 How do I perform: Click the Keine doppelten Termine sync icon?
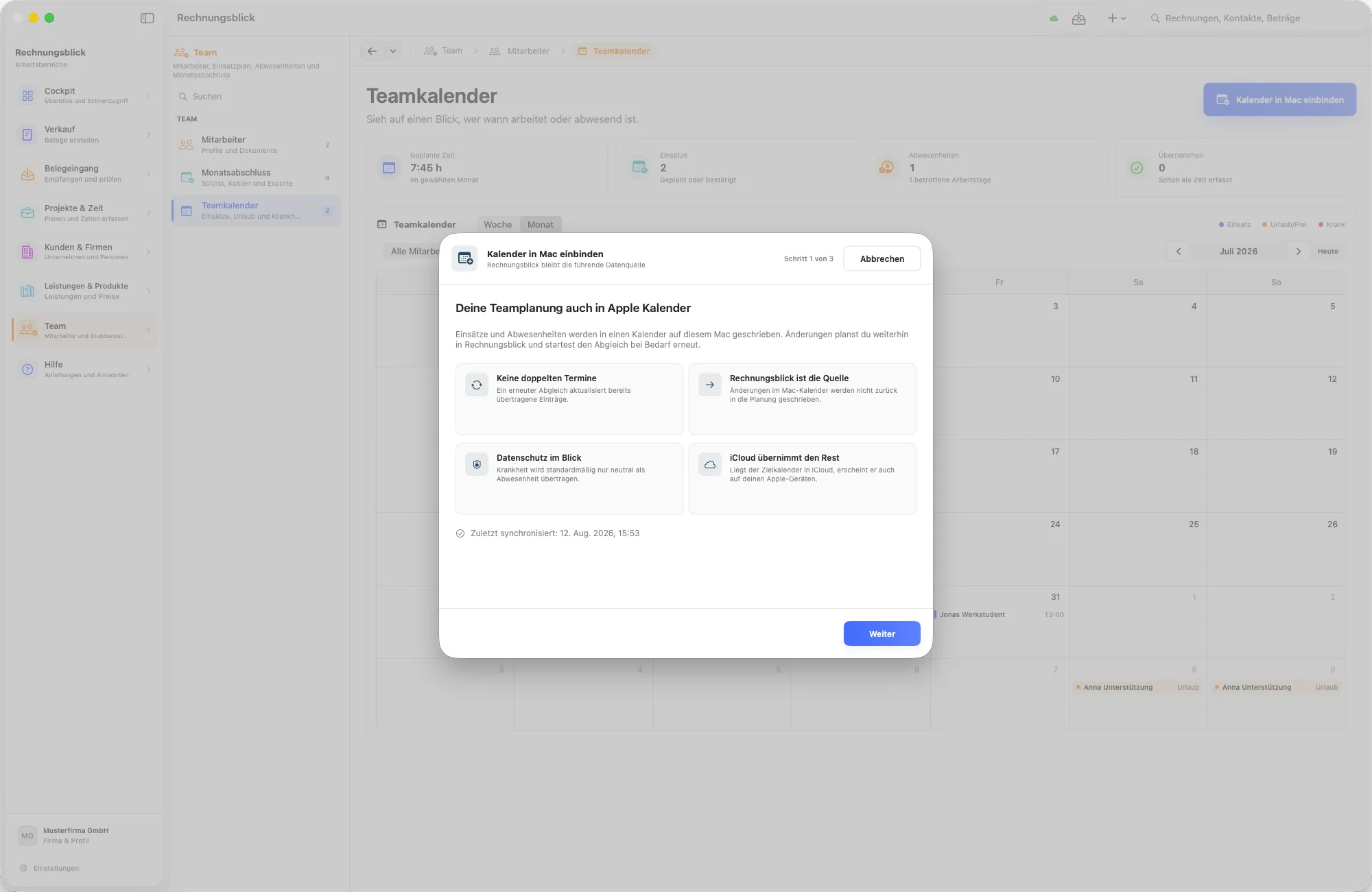tap(477, 385)
